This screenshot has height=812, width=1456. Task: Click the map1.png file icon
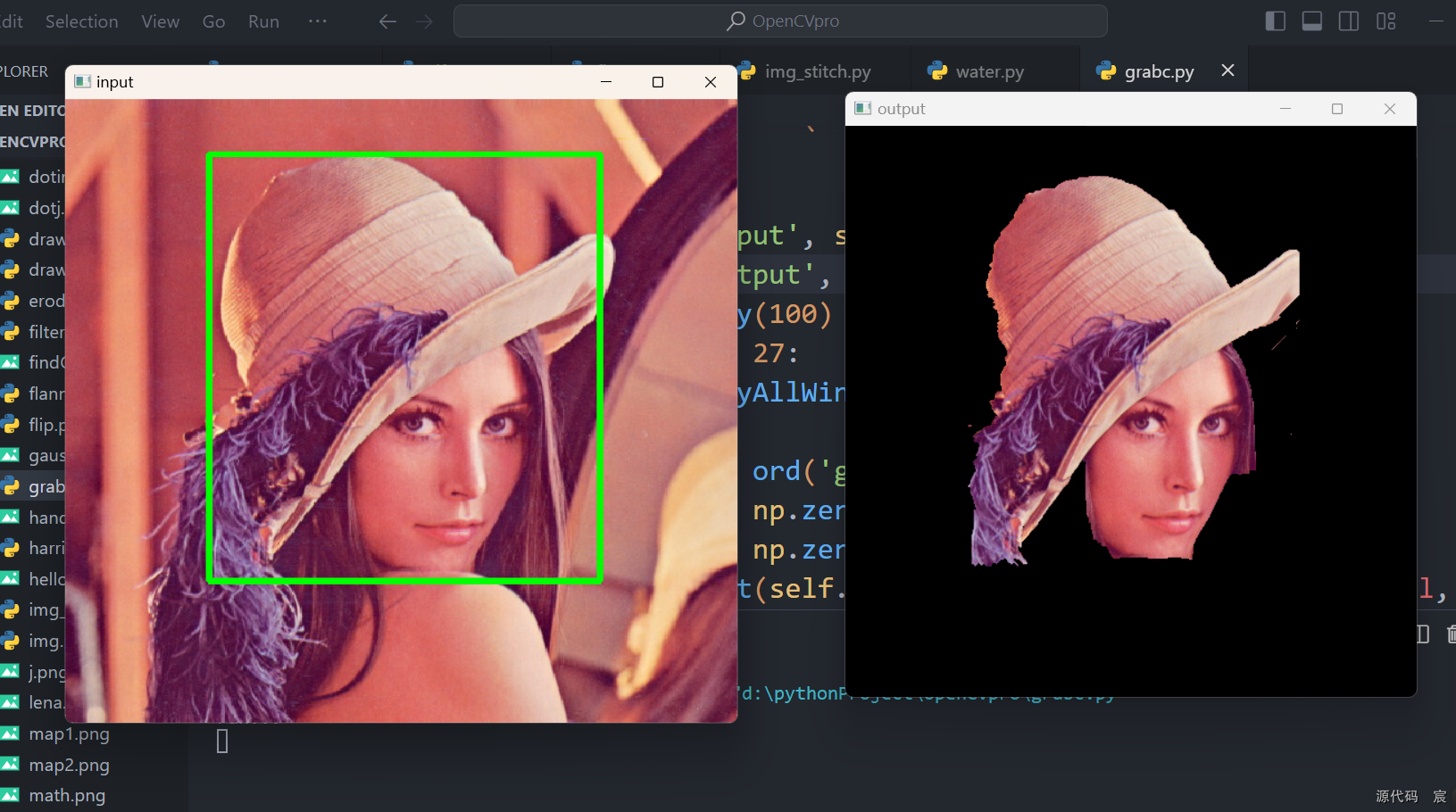10,733
